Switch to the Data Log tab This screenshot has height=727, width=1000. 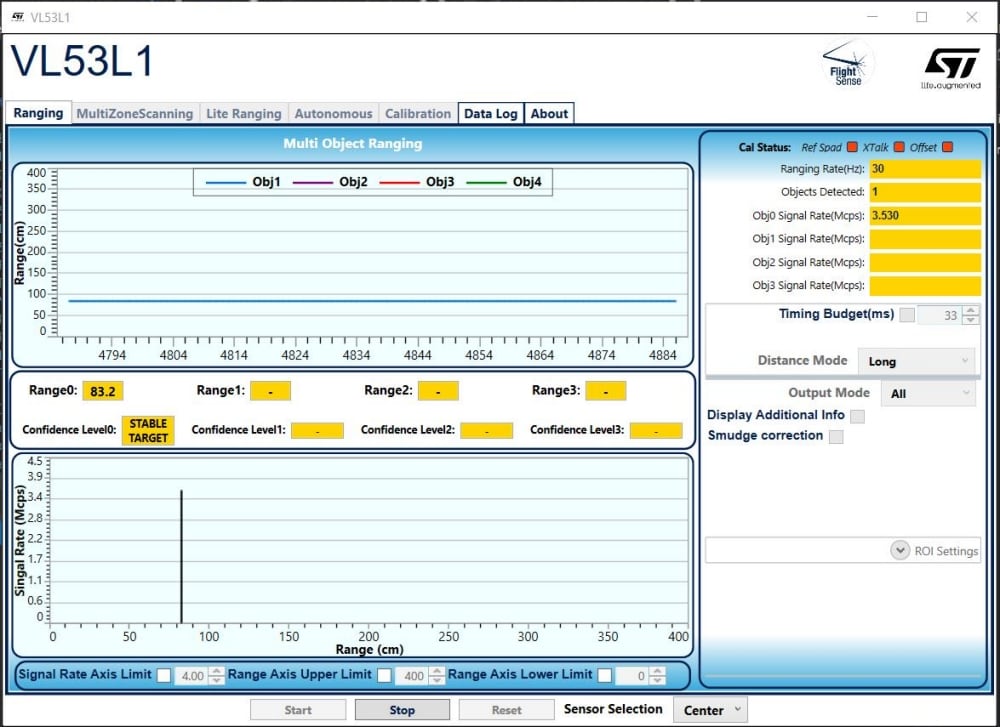[x=490, y=114]
